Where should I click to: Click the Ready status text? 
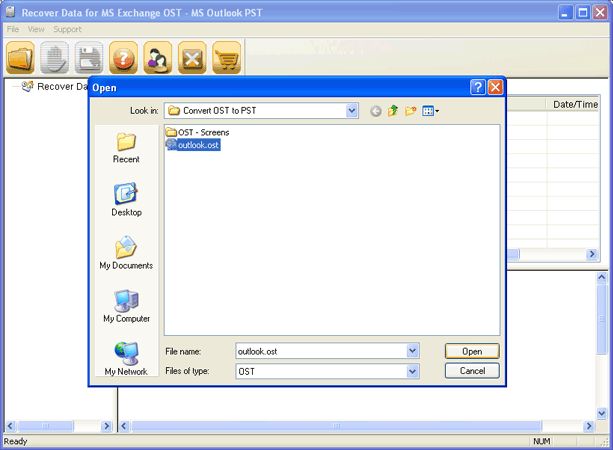tap(15, 441)
